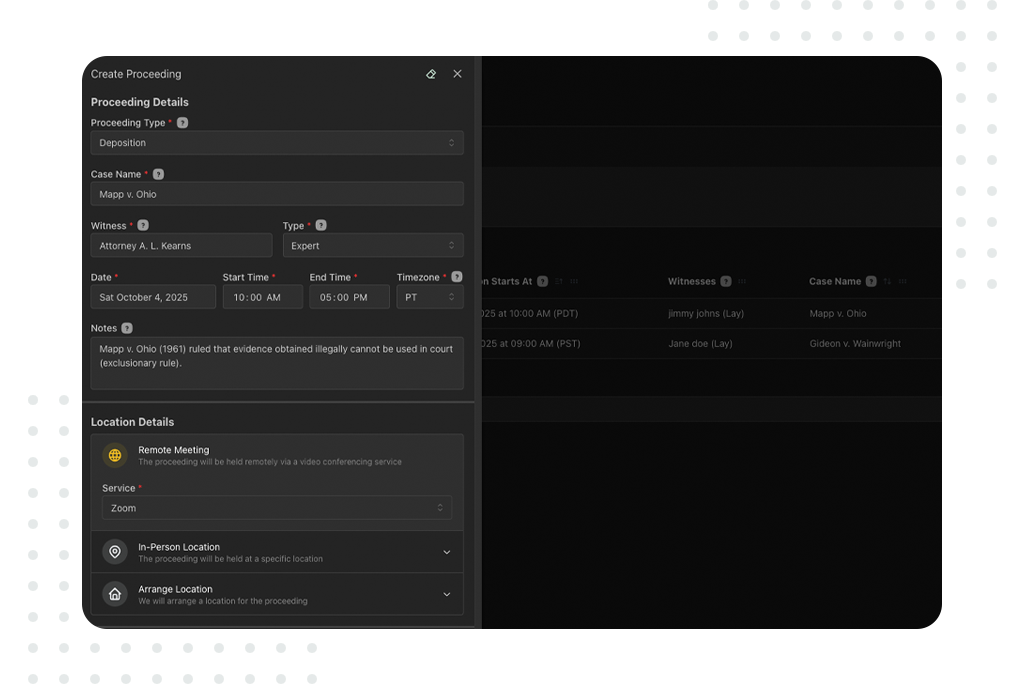This screenshot has height=684, width=1024.
Task: Click the map pin In-Person Location icon
Action: pyautogui.click(x=115, y=552)
